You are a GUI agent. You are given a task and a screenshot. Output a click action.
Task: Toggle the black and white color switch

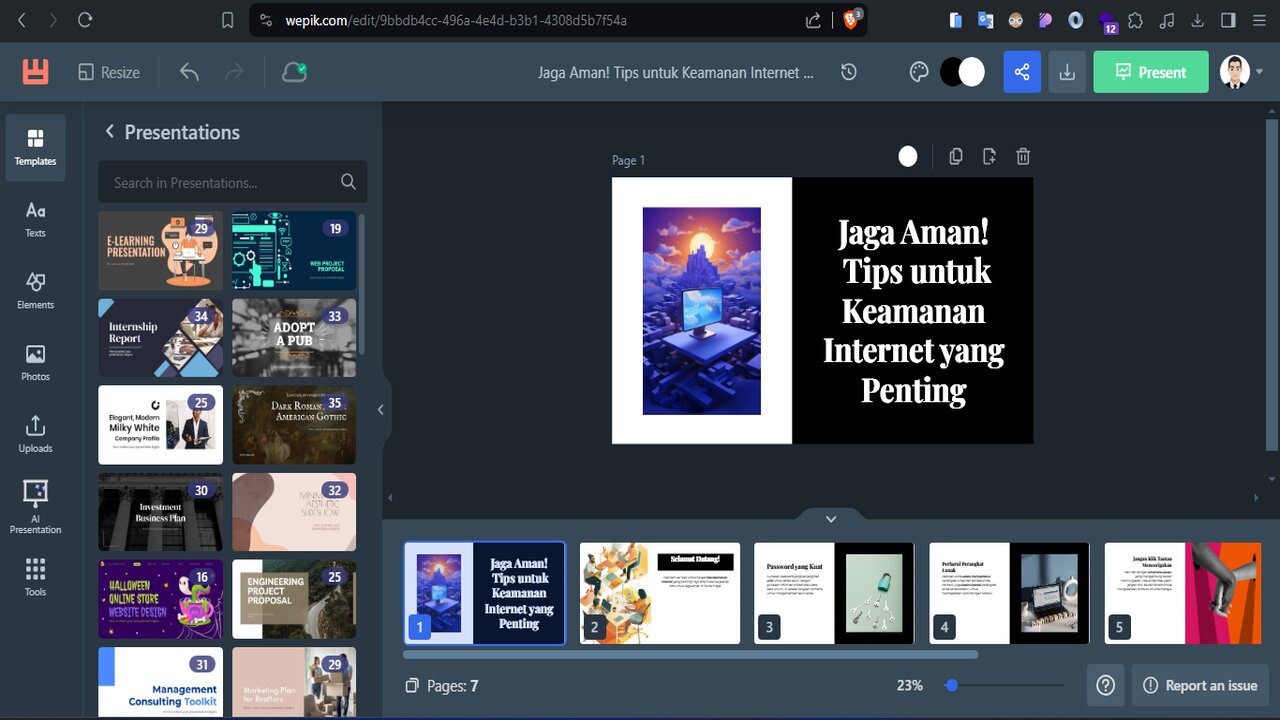point(962,72)
